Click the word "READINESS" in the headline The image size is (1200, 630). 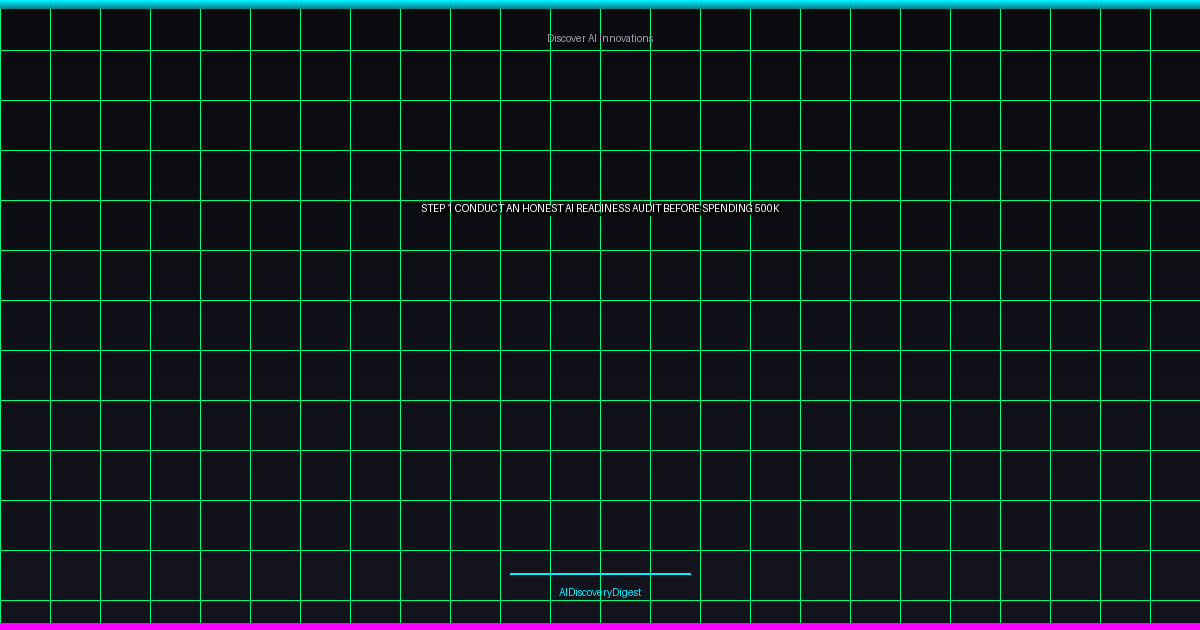603,208
